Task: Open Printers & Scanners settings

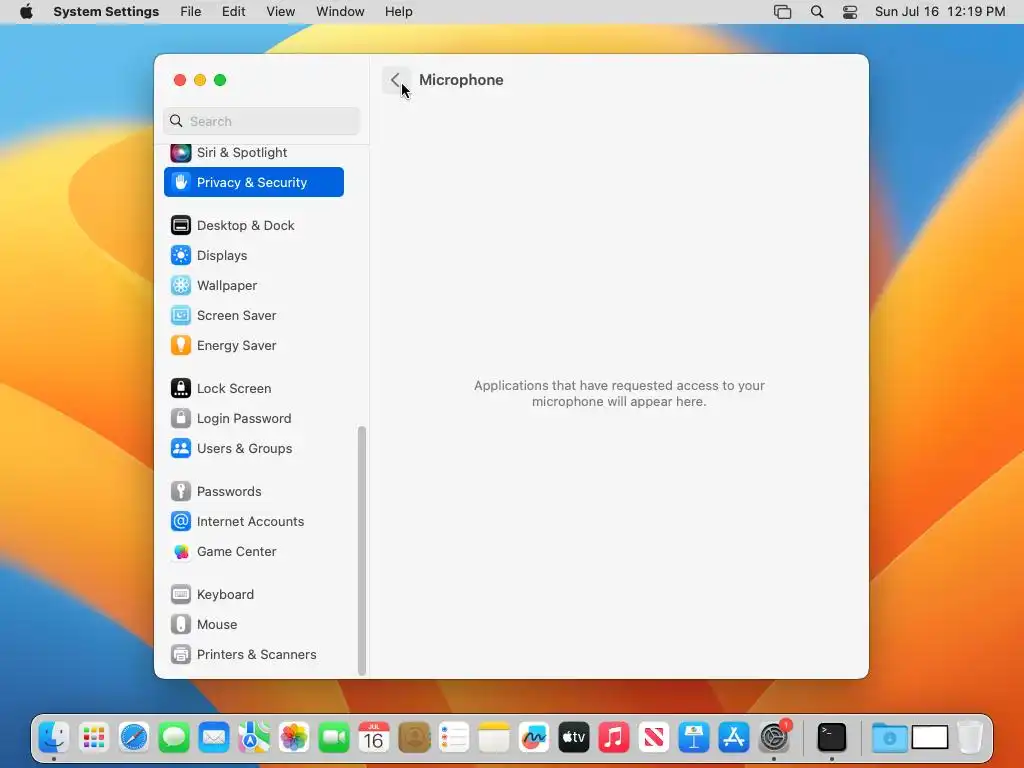Action: 254,655
